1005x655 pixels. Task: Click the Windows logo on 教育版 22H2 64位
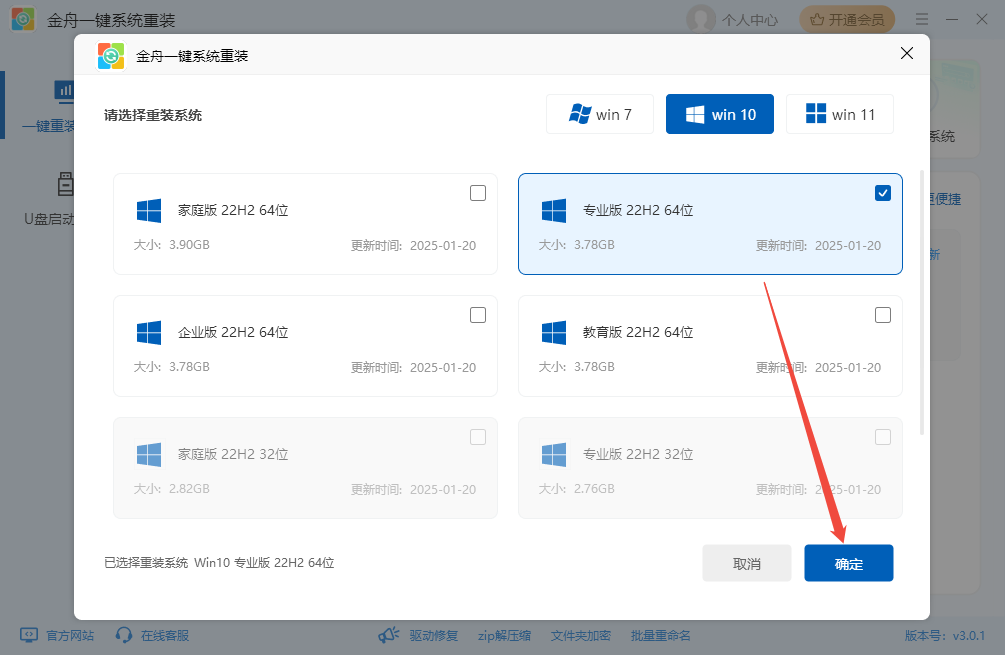[554, 333]
